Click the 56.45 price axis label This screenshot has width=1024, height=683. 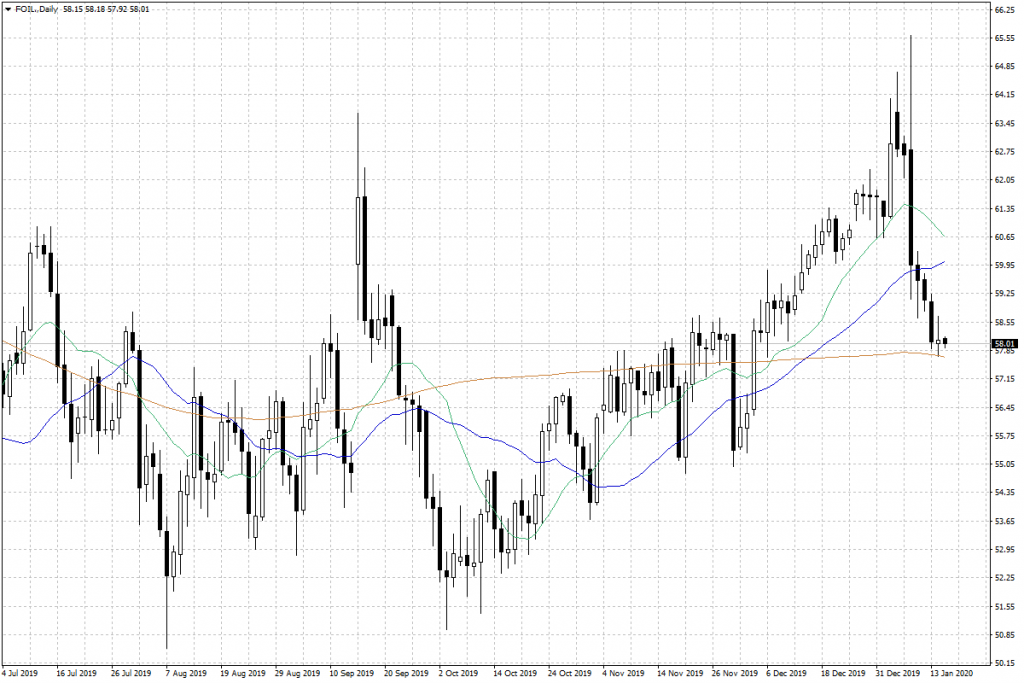click(x=1004, y=408)
